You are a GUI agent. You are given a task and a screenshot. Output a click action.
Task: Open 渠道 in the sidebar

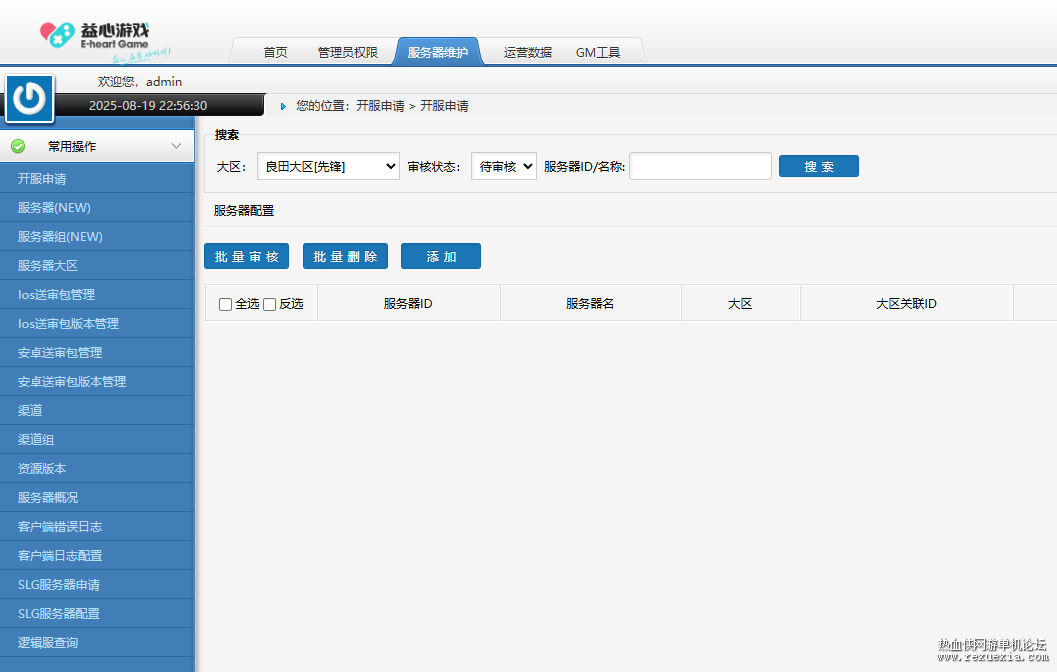click(97, 410)
